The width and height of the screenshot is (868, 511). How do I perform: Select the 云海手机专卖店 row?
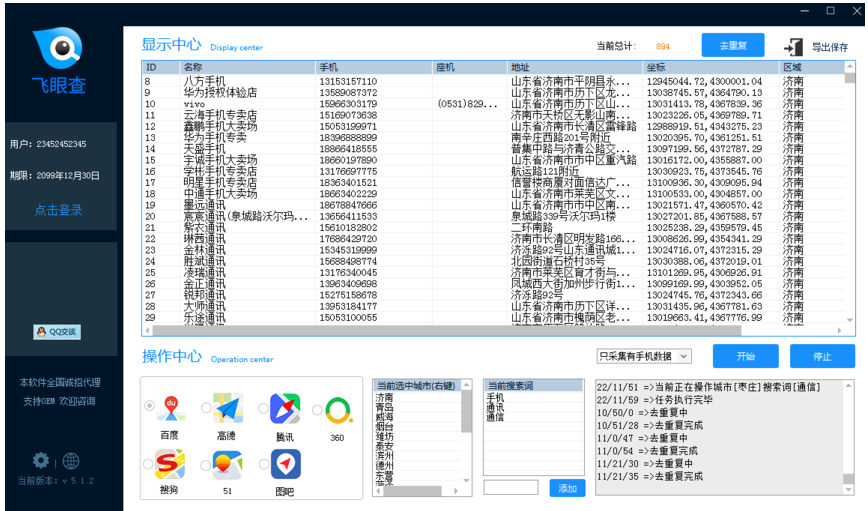click(x=493, y=115)
